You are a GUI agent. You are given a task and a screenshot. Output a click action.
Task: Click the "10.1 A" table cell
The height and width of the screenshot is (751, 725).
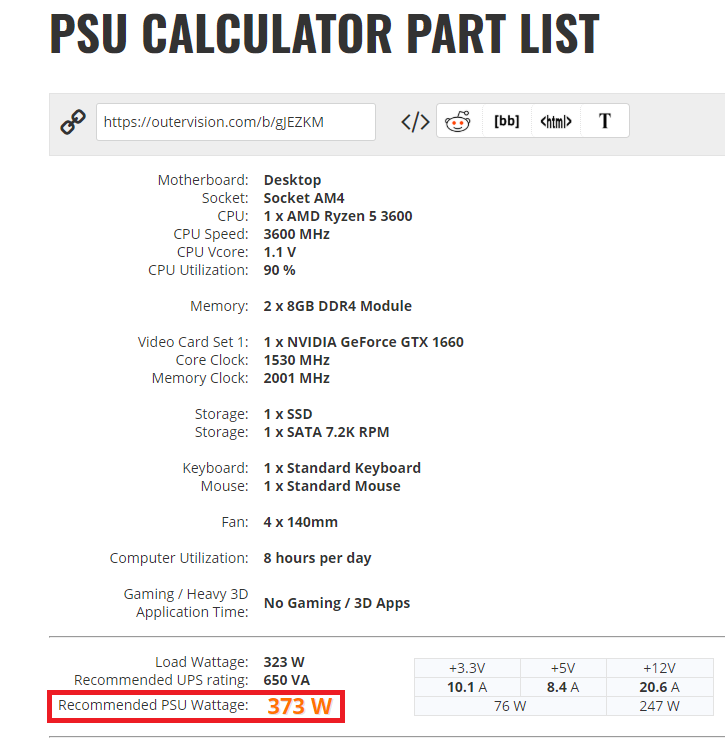coord(467,687)
